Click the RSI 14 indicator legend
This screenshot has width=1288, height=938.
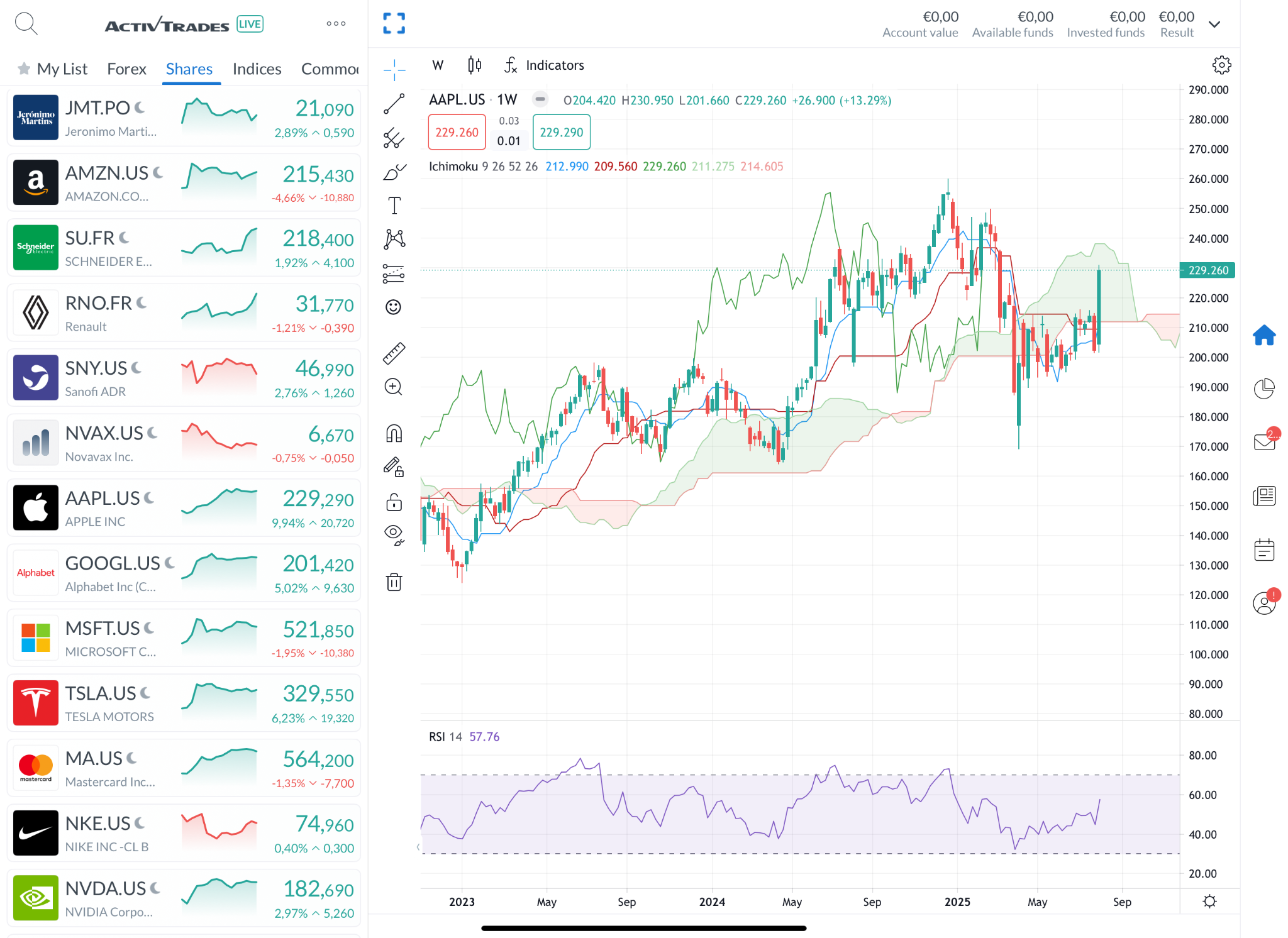[445, 736]
